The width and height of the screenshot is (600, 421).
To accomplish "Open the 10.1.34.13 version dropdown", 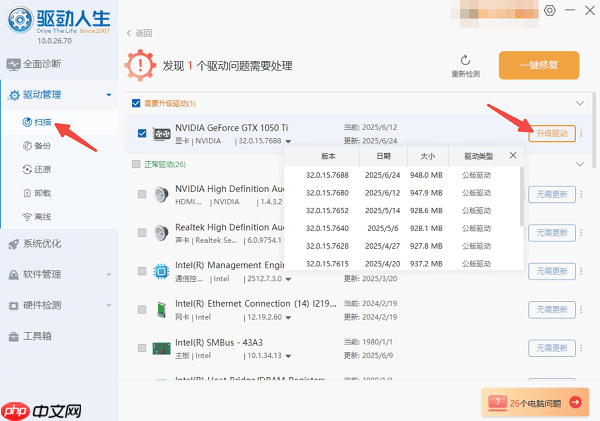I will (x=288, y=356).
